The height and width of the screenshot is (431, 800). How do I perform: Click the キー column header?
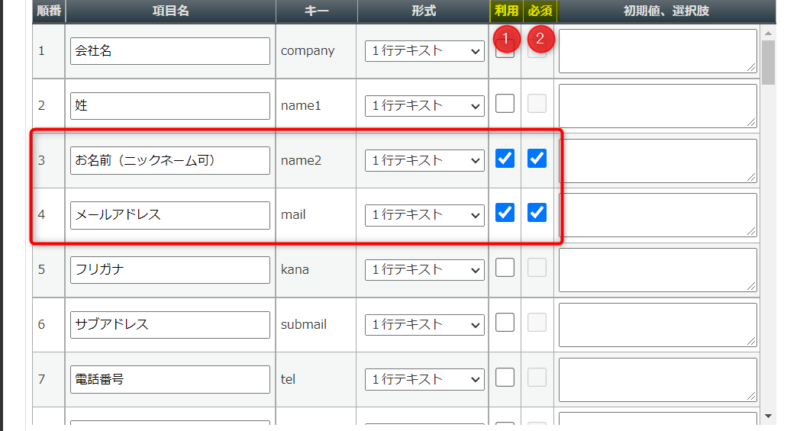(316, 11)
